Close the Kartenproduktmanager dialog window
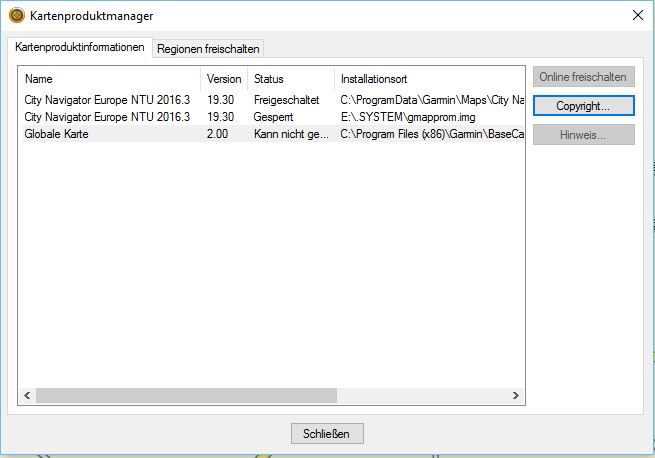 coord(638,15)
